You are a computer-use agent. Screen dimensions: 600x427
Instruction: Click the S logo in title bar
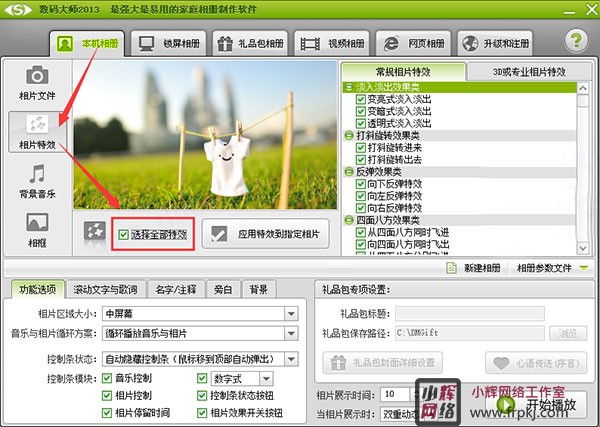17,9
